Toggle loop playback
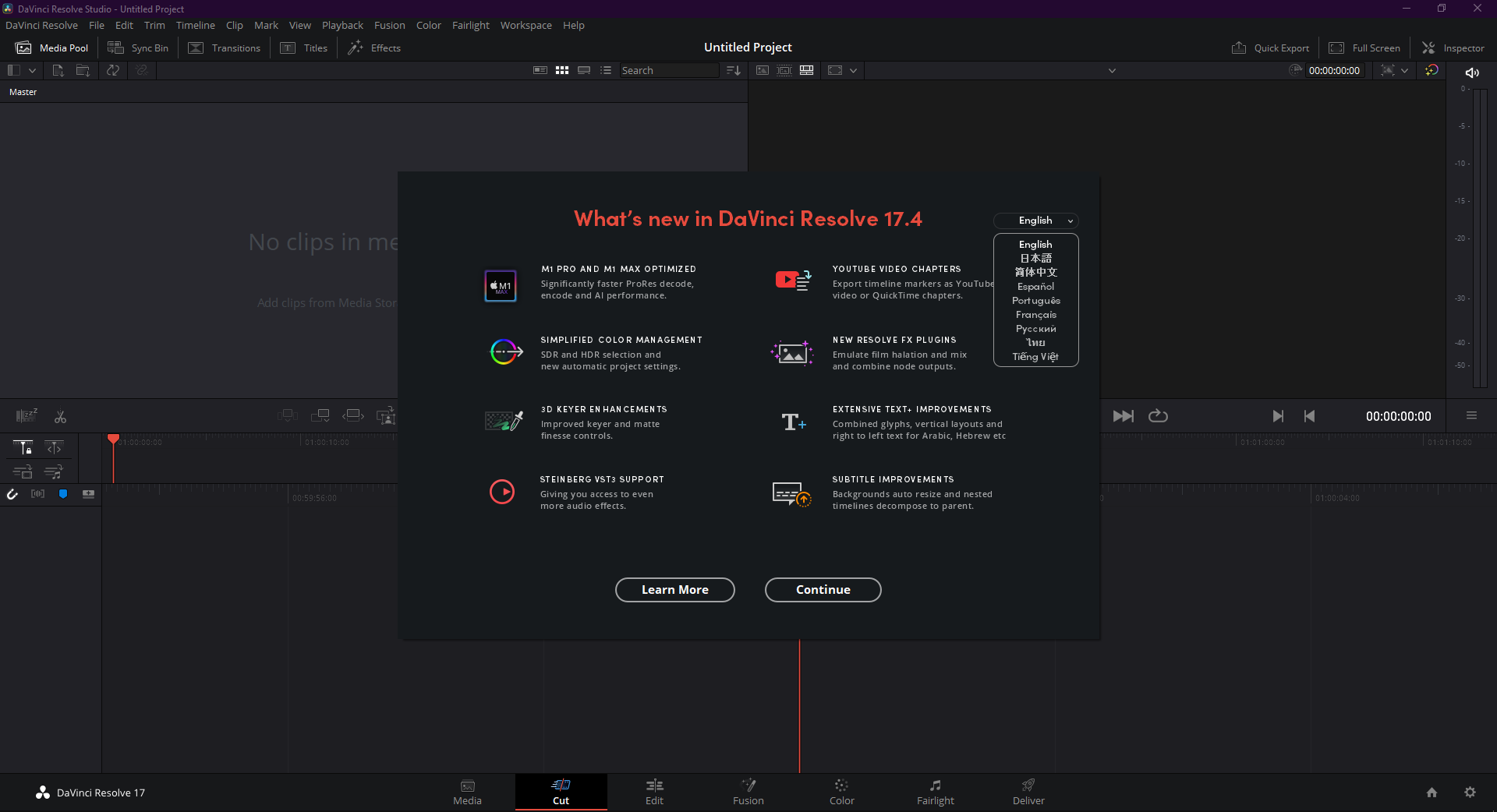Screen dimensions: 1497x812 1158,416
